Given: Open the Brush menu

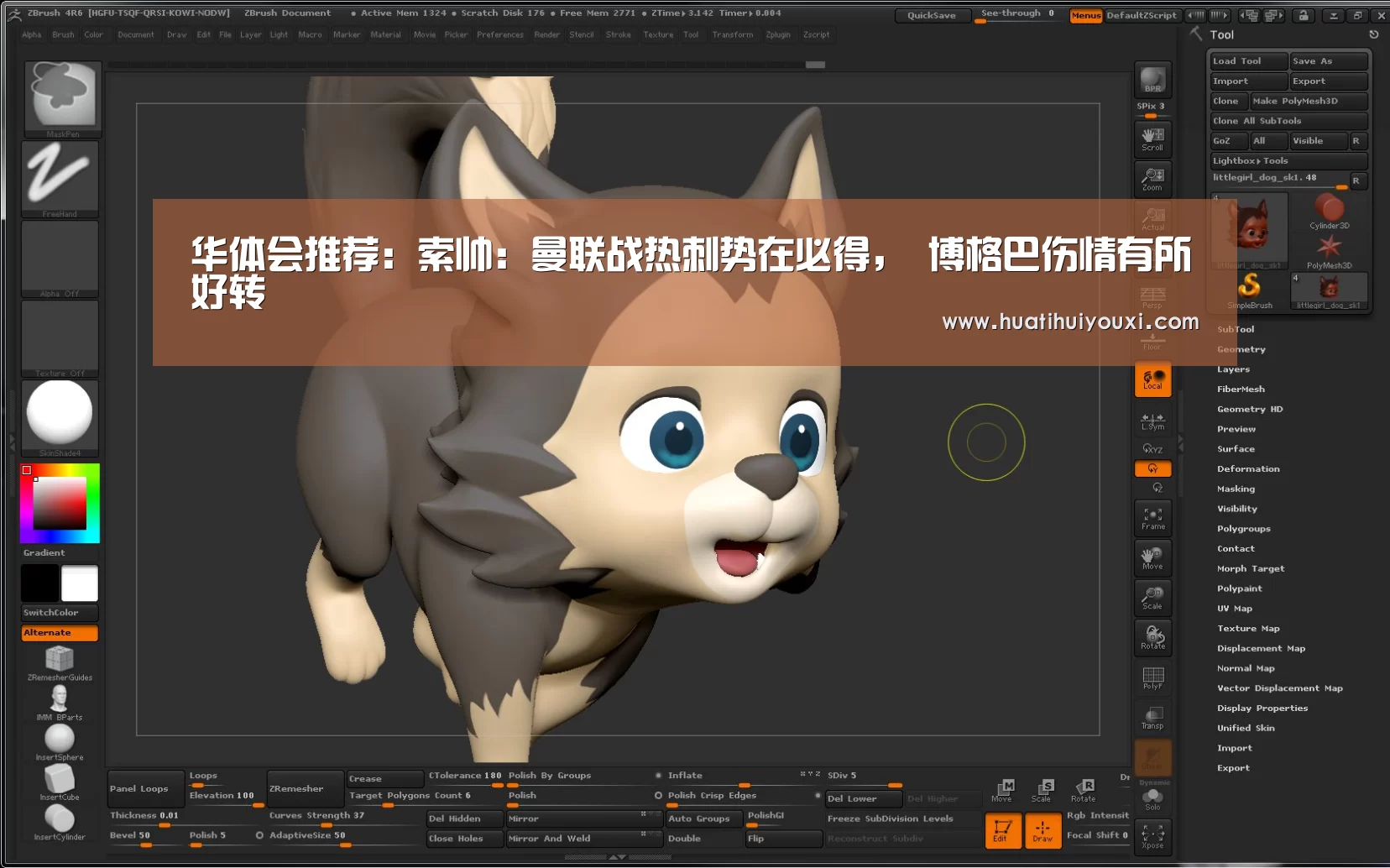Looking at the screenshot, I should click(x=63, y=34).
